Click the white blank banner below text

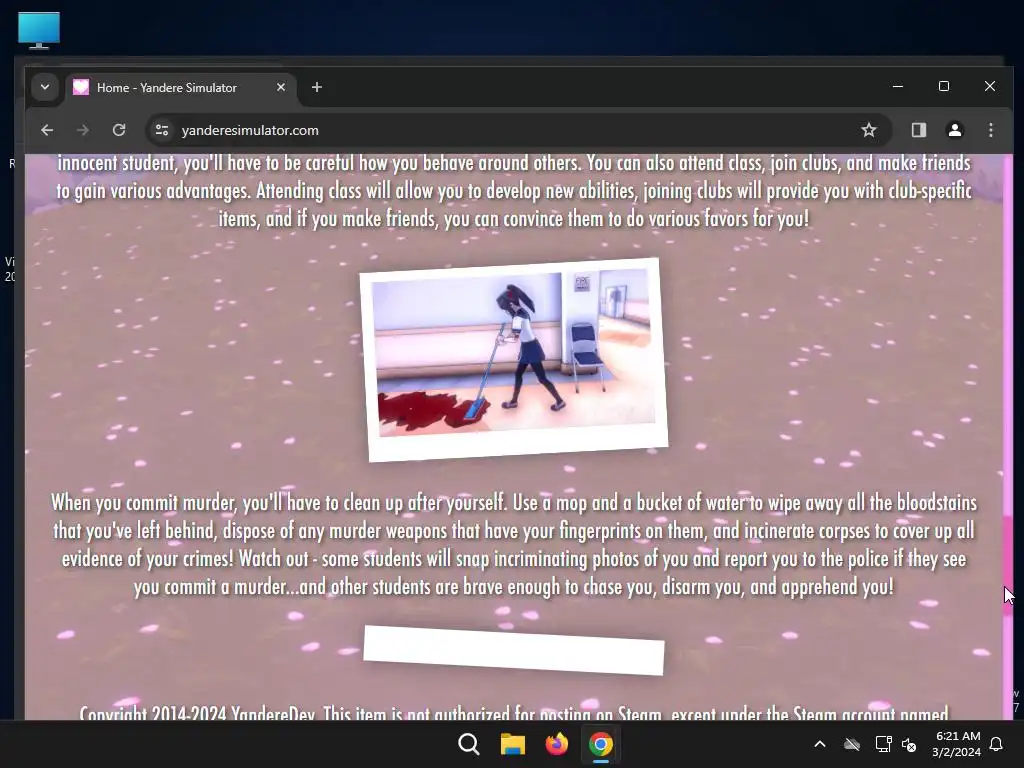point(514,650)
